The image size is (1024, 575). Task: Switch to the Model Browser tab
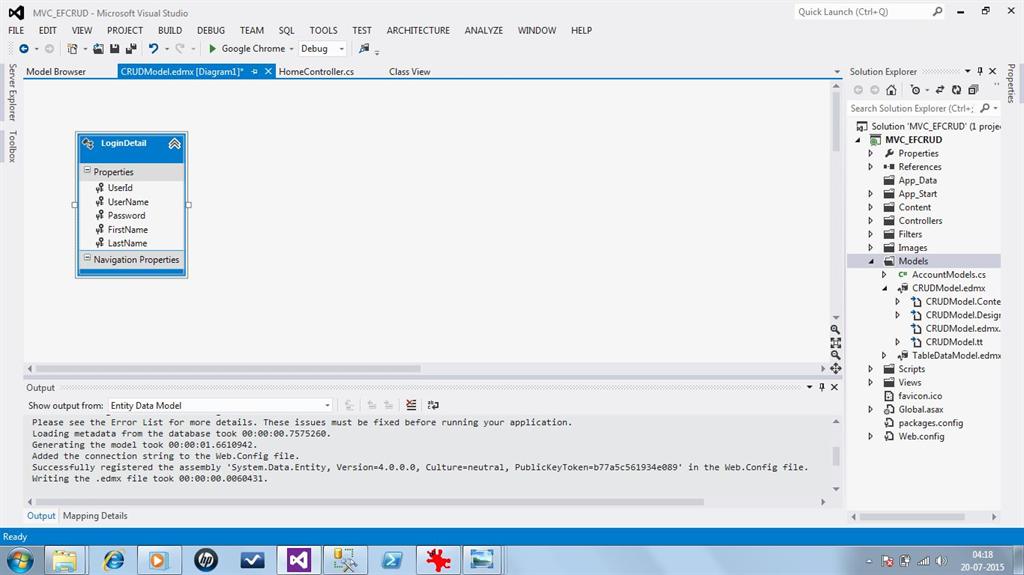pos(56,72)
